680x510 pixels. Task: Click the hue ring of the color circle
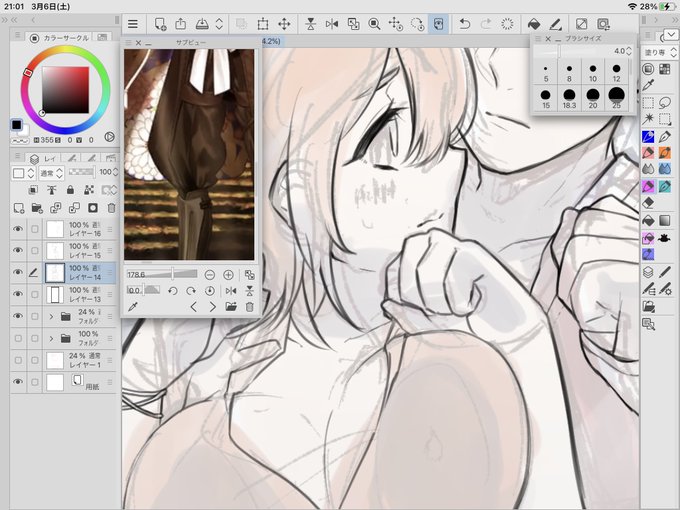65,50
